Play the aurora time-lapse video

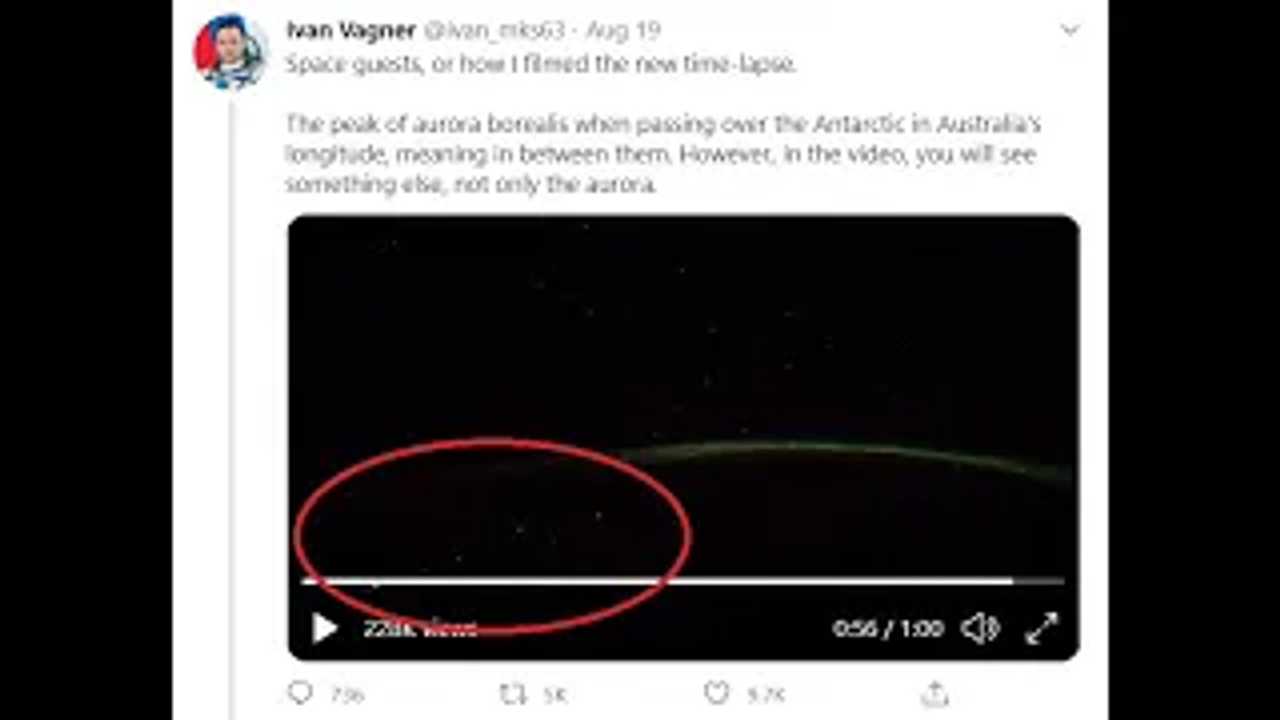325,629
